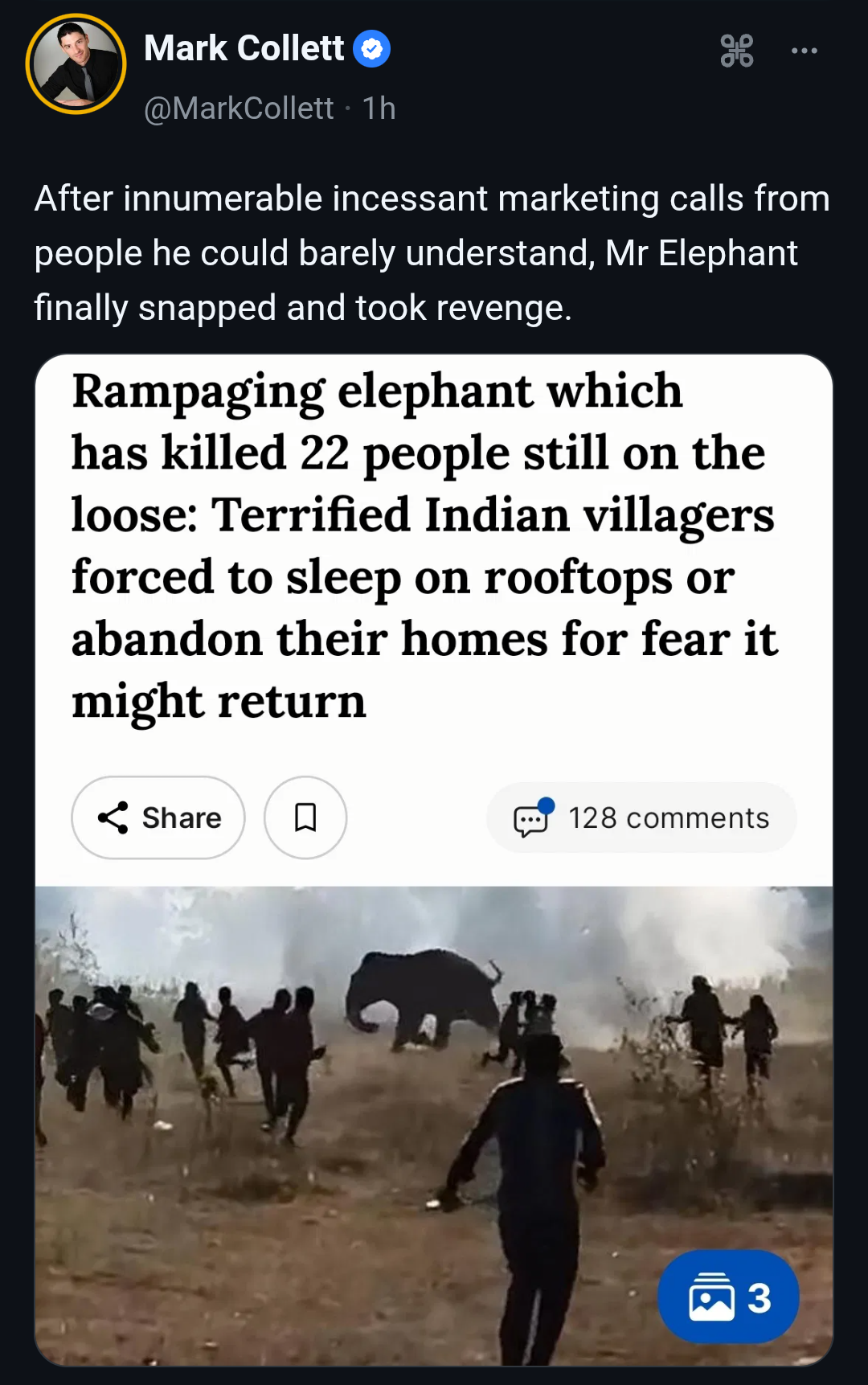Click the Share button in article
This screenshot has width=868, height=1385.
[158, 817]
